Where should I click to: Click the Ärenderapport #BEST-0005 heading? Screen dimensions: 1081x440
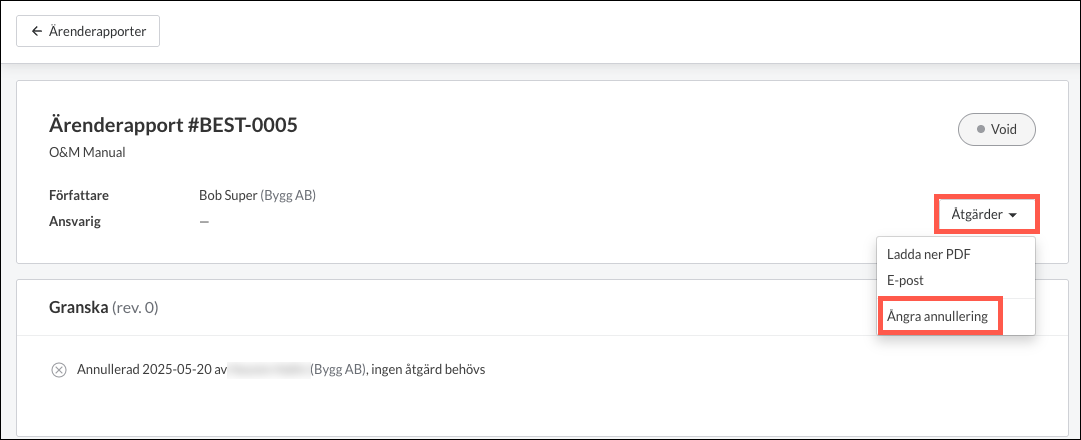[x=173, y=125]
